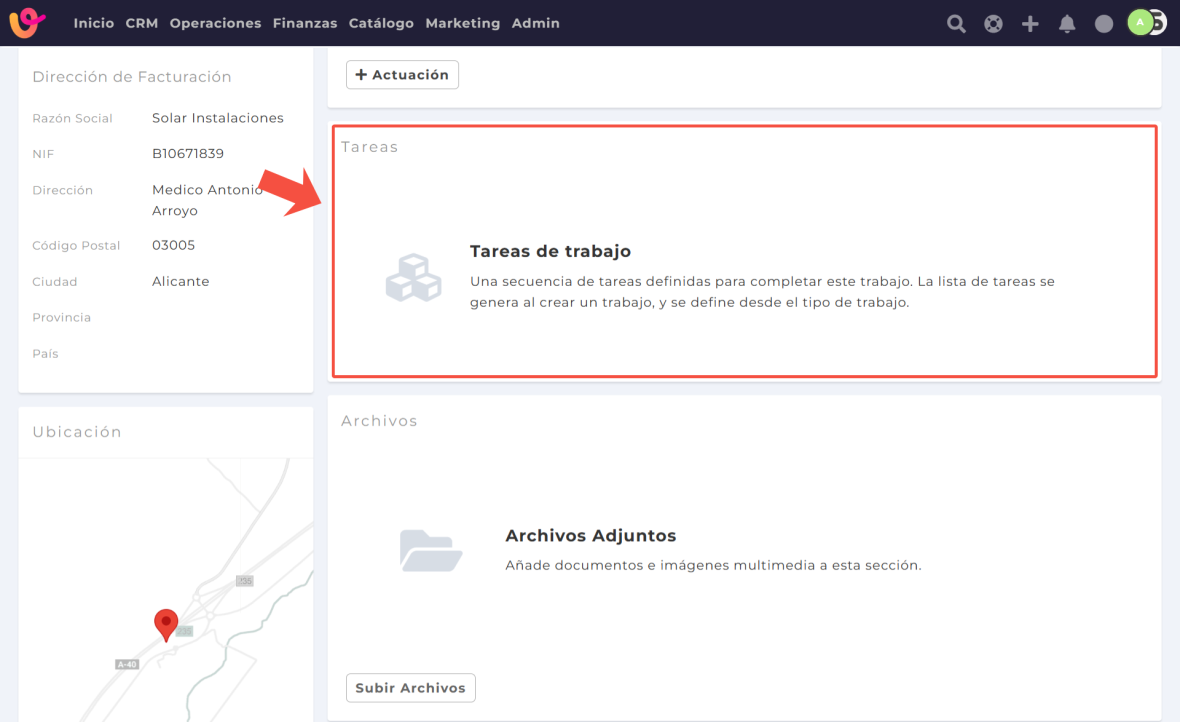Click the gray circle status icon

click(x=1104, y=24)
